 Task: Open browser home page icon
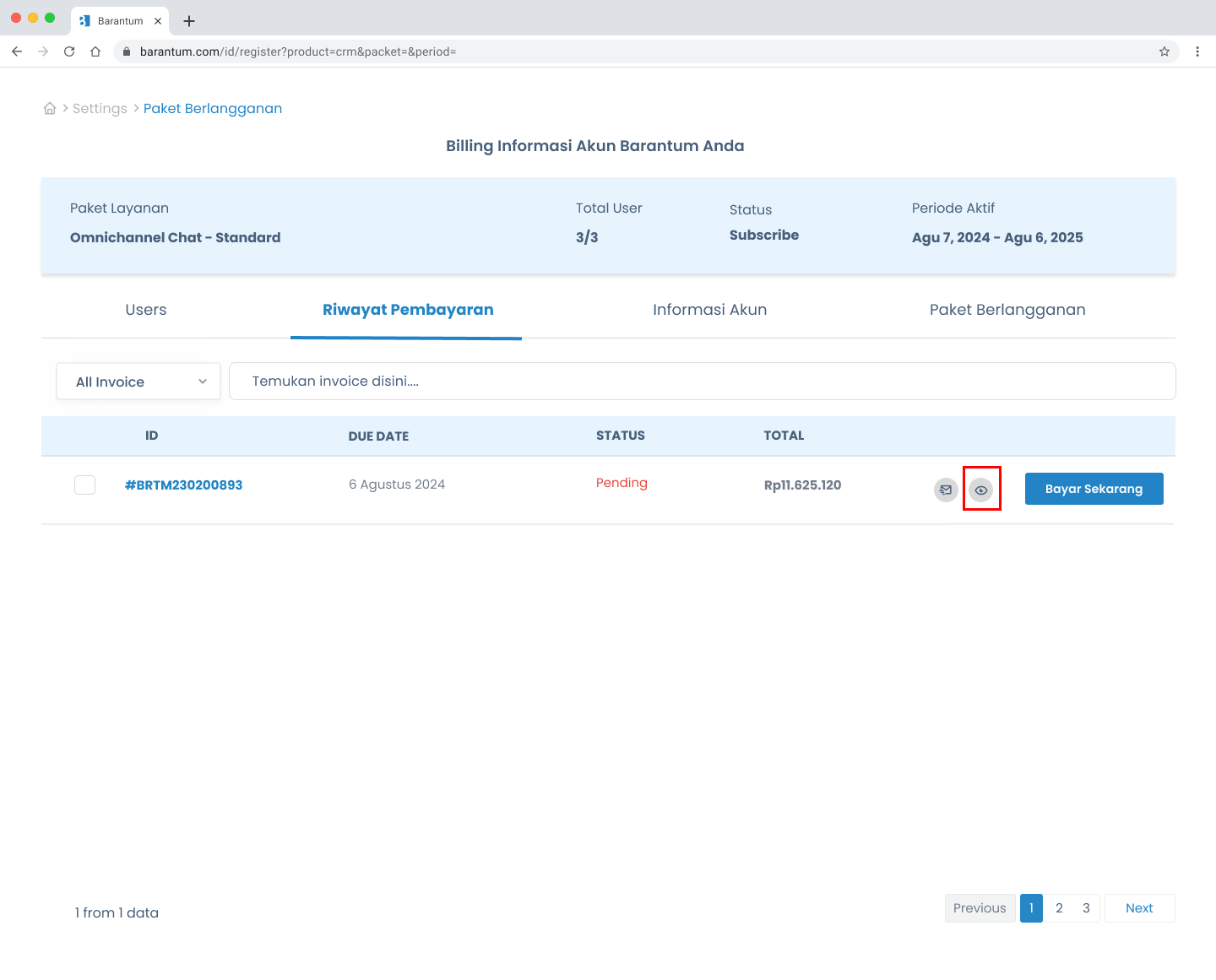point(95,51)
